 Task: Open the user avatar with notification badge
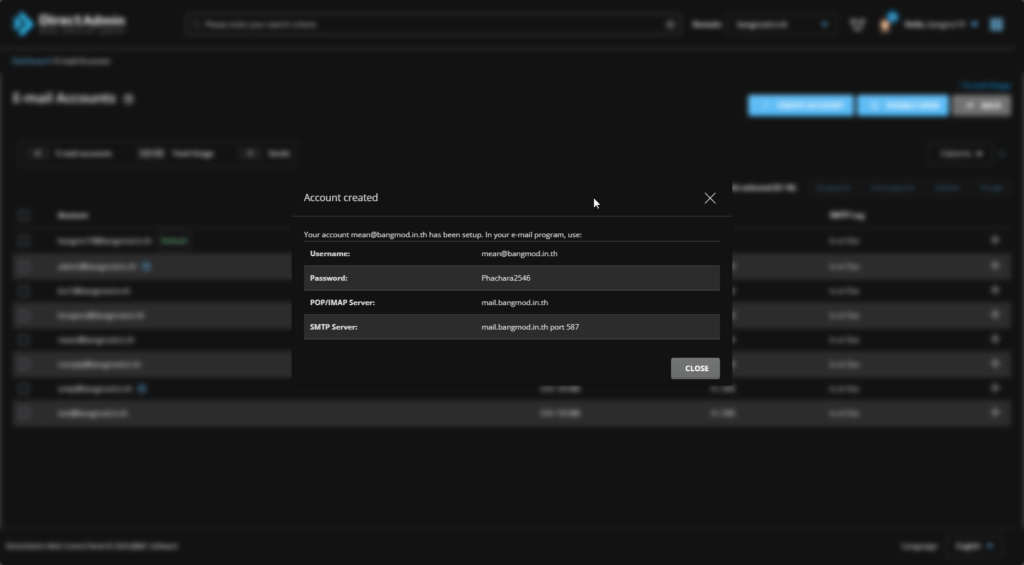point(886,24)
